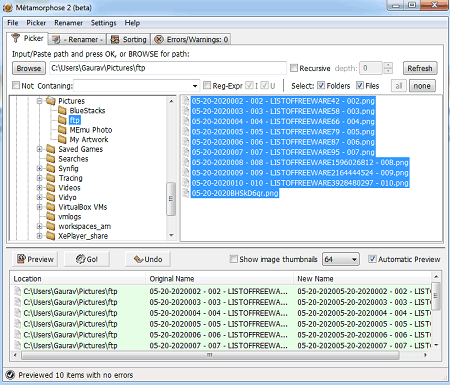Image resolution: width=450 pixels, height=385 pixels.
Task: Enable Show image thumbnails checkbox
Action: 234,259
